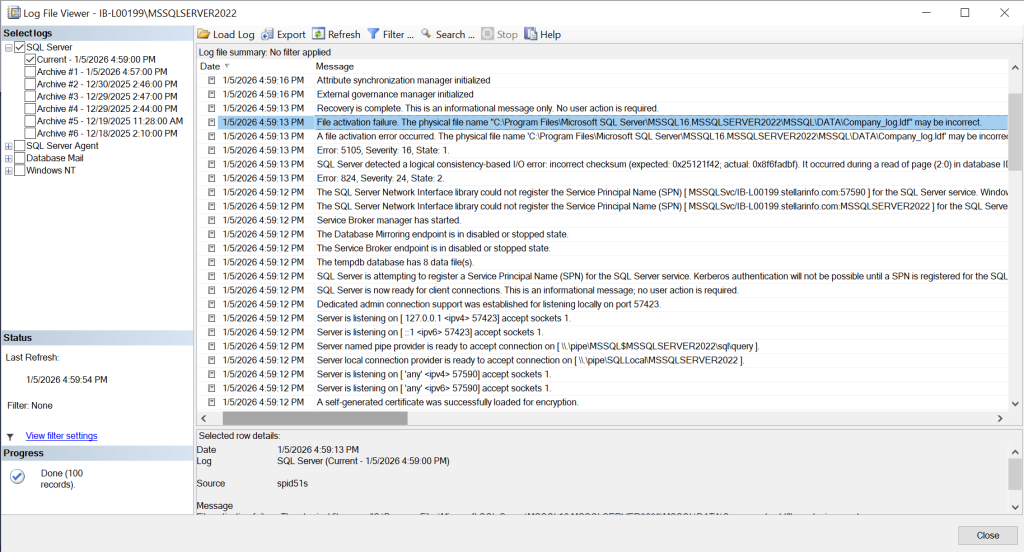Screen dimensions: 1024x552
Task: Click the view filter settings funnel icon
Action: (x=10, y=437)
